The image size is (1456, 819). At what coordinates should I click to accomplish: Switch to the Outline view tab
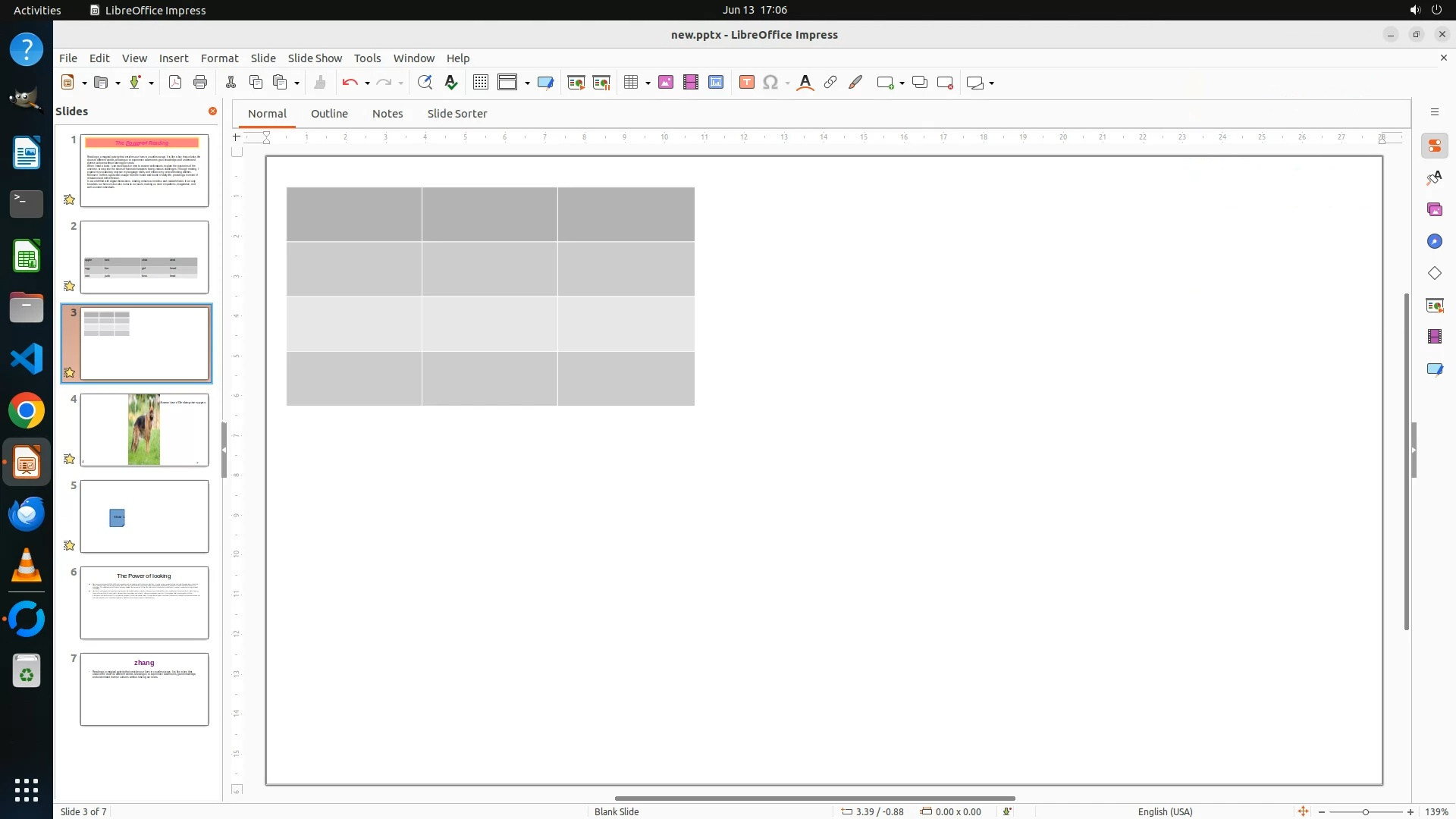click(329, 114)
